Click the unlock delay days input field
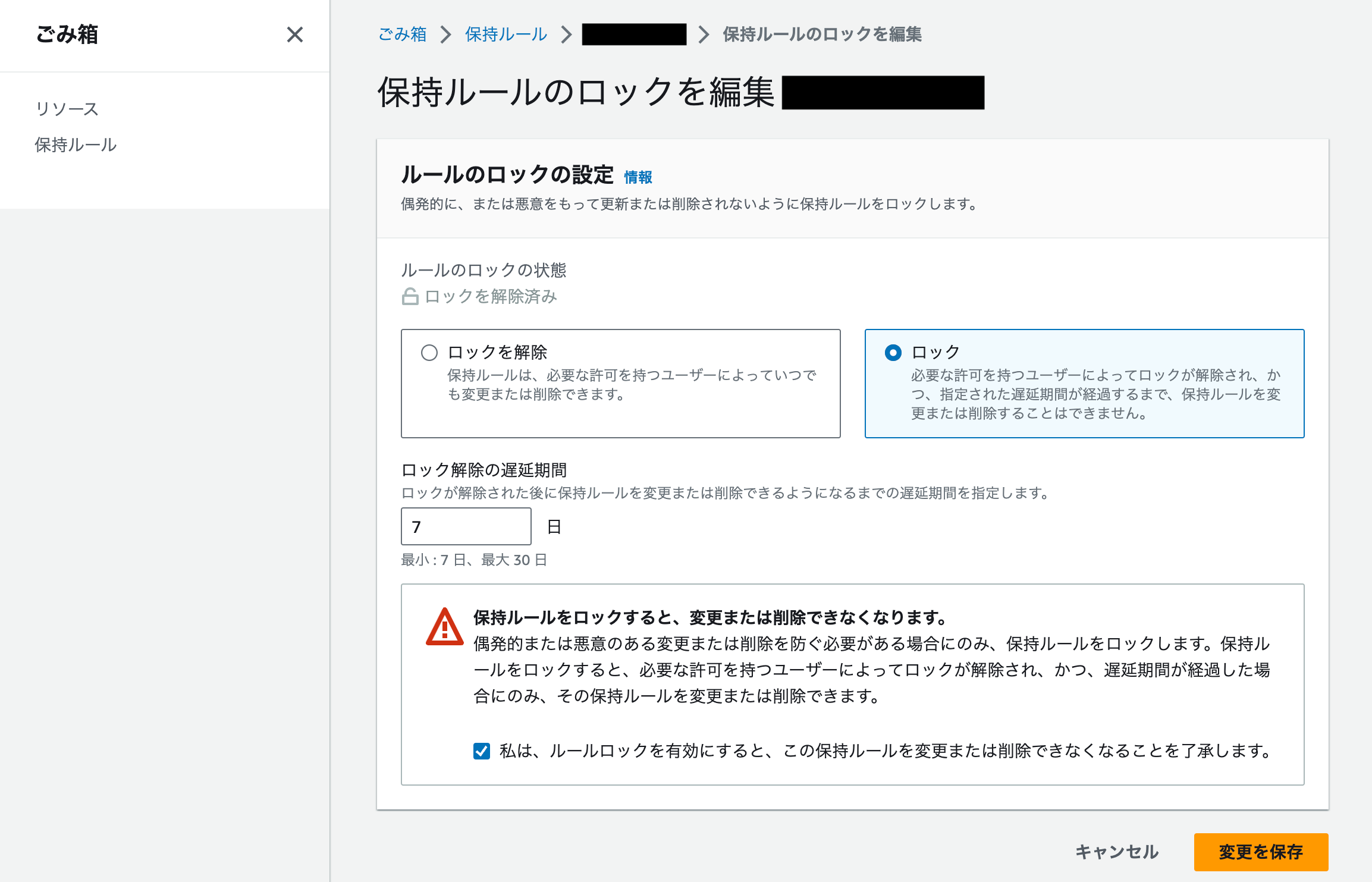 pos(466,526)
